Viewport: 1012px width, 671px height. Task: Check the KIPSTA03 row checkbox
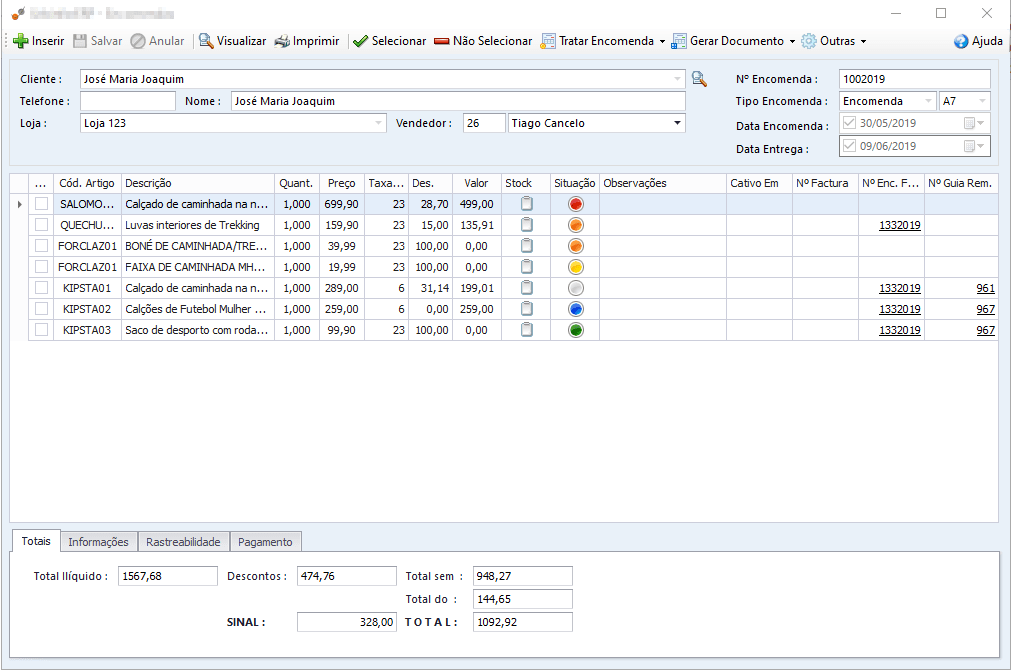tap(41, 330)
